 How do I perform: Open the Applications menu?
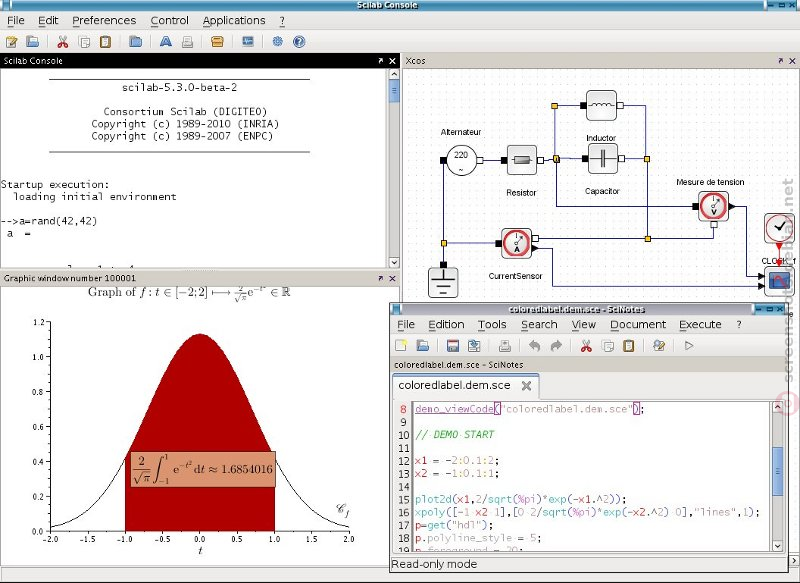coord(234,20)
